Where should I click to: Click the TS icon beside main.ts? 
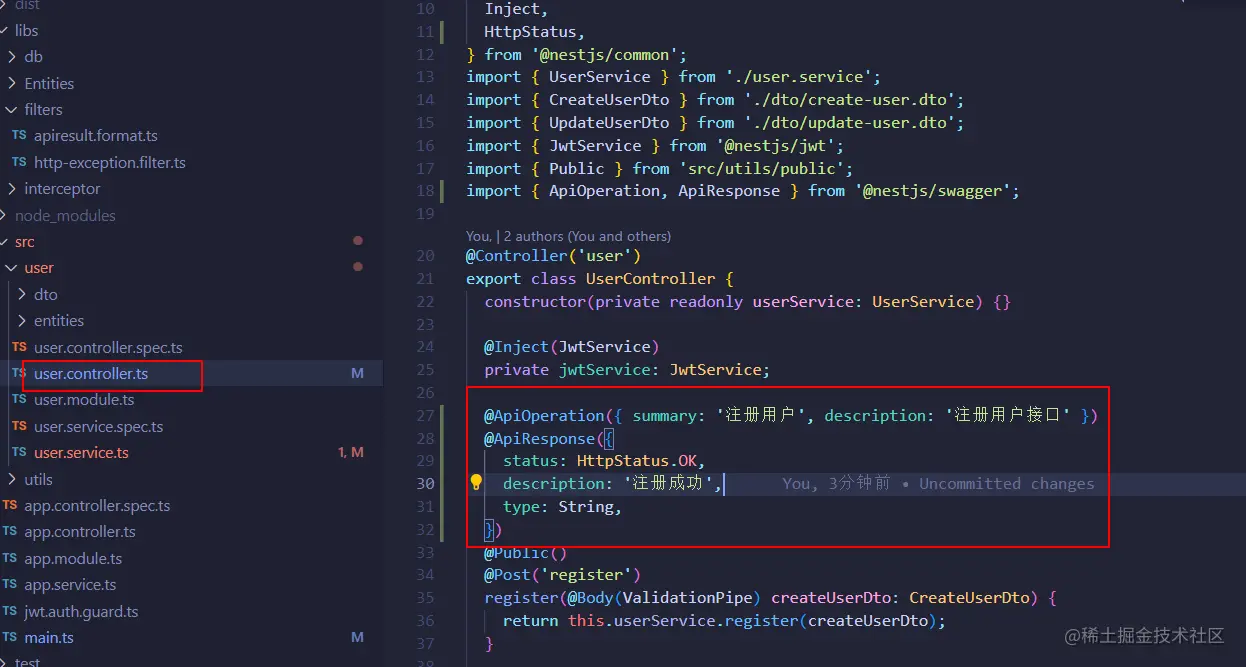pyautogui.click(x=9, y=637)
